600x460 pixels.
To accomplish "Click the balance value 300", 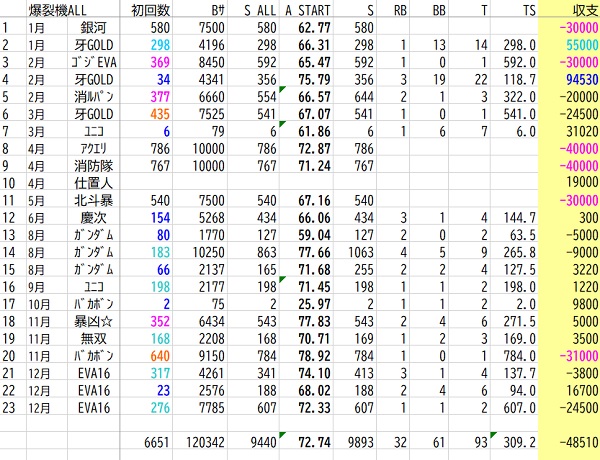I will [589, 217].
